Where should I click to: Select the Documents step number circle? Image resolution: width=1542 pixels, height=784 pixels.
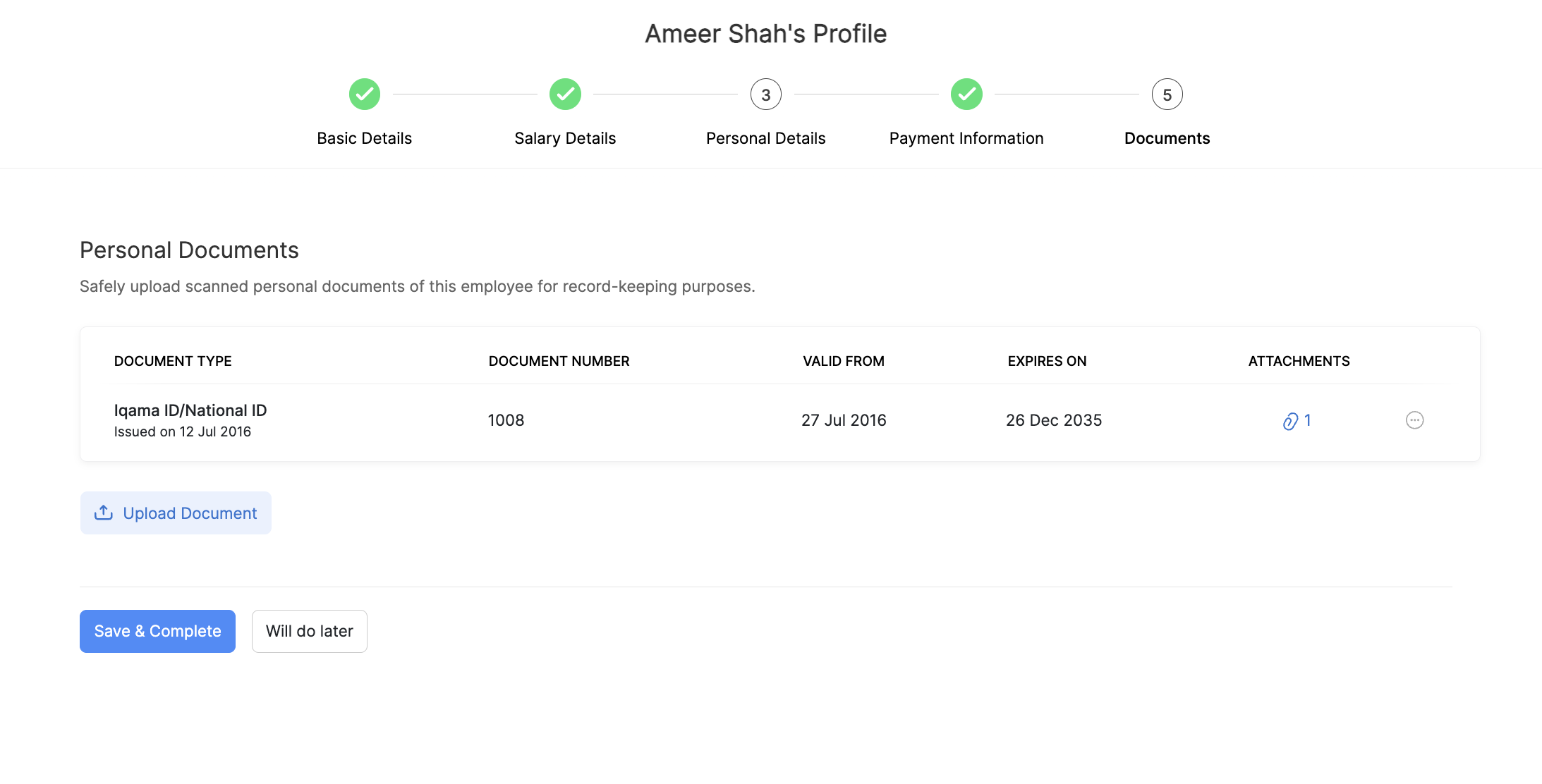click(x=1167, y=94)
